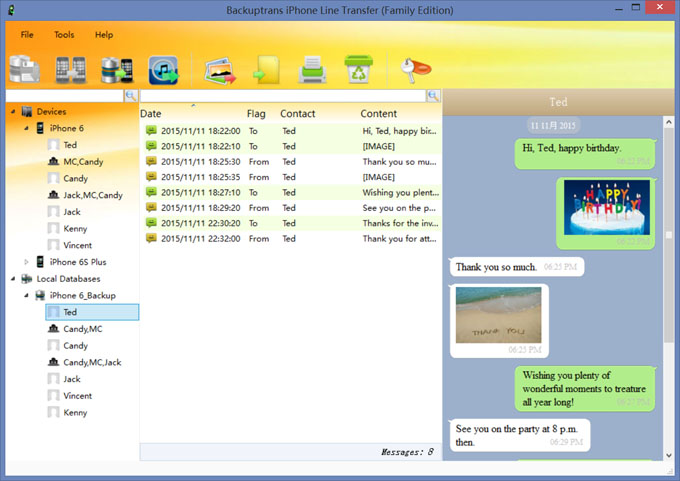Viewport: 680px width, 481px height.
Task: Select Vincent under iPhone 6_Backup
Action: pos(78,396)
